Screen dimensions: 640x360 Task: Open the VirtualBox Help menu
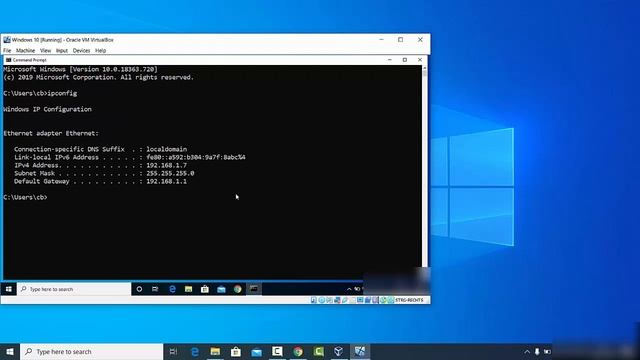100,51
